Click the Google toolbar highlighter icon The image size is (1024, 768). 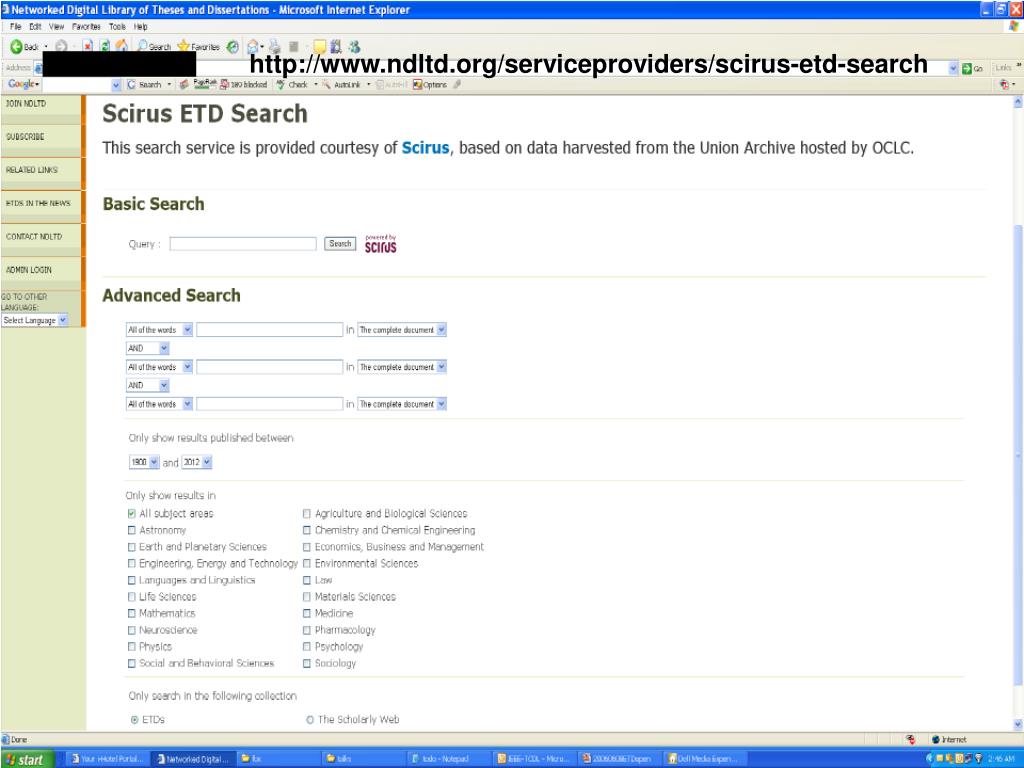[457, 84]
